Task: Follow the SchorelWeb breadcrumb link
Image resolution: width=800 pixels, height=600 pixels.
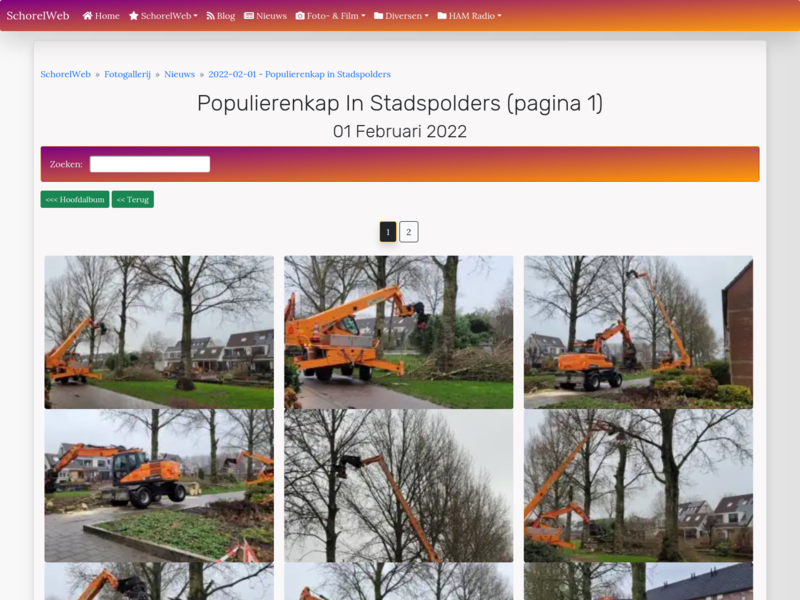Action: (x=65, y=74)
